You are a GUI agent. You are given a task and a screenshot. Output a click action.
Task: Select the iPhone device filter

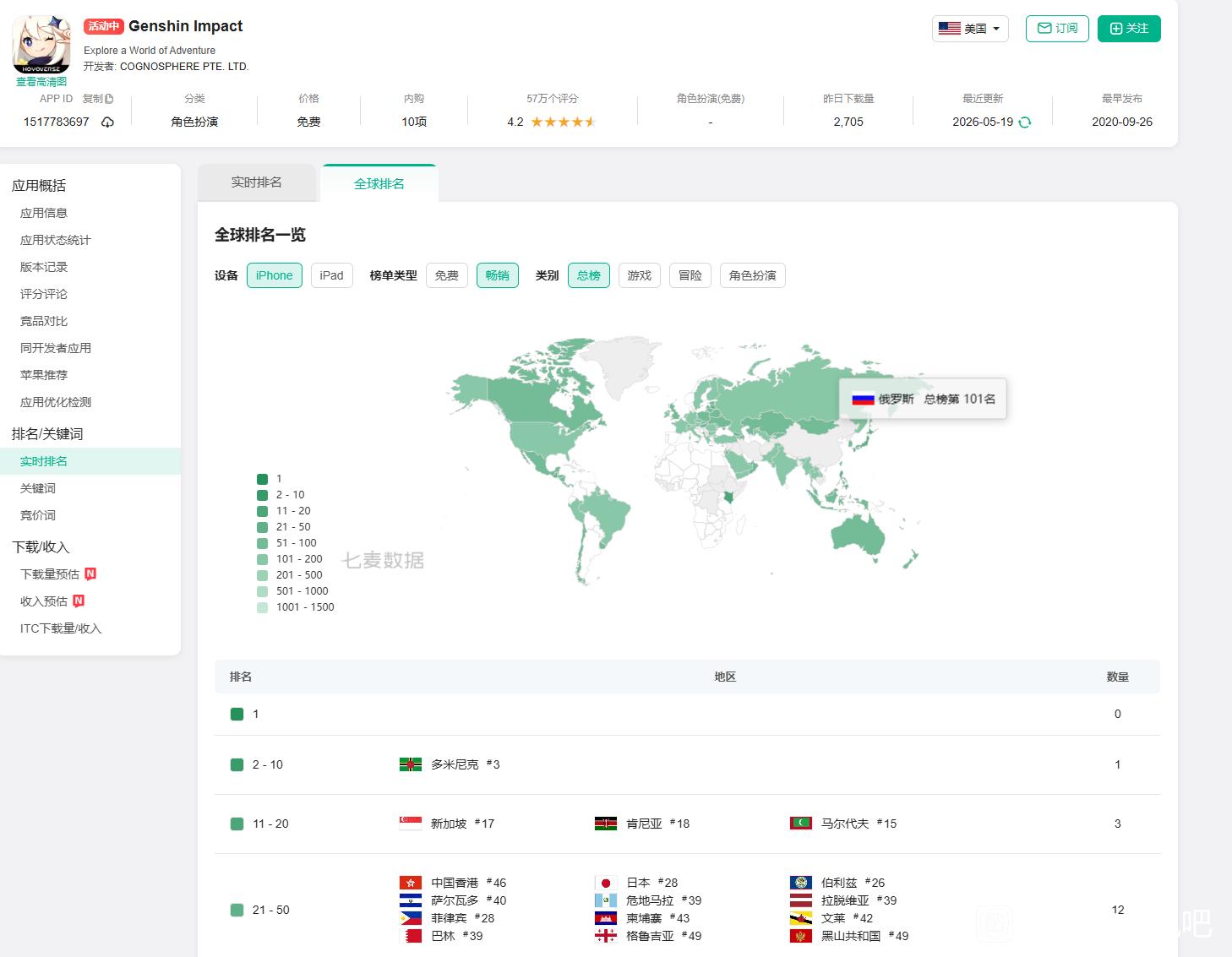click(275, 275)
